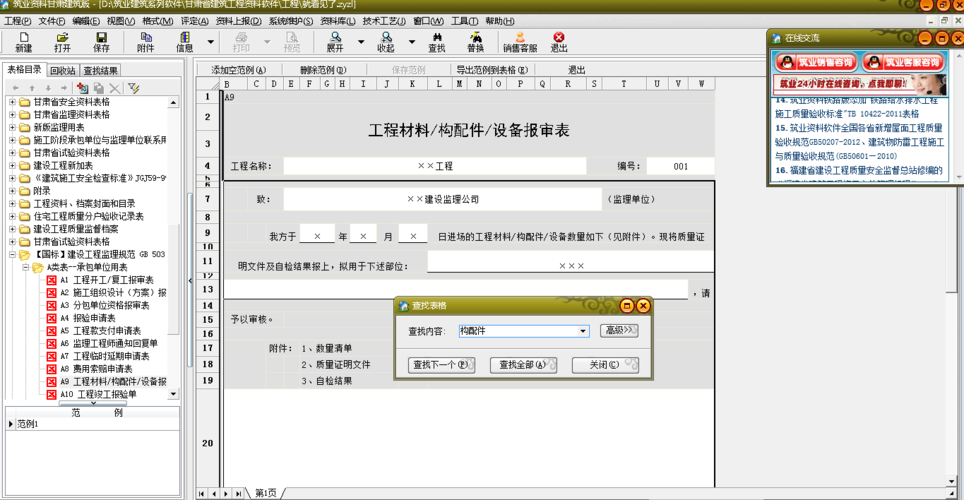Open the 格式(M) menu
The height and width of the screenshot is (500, 964).
157,21
